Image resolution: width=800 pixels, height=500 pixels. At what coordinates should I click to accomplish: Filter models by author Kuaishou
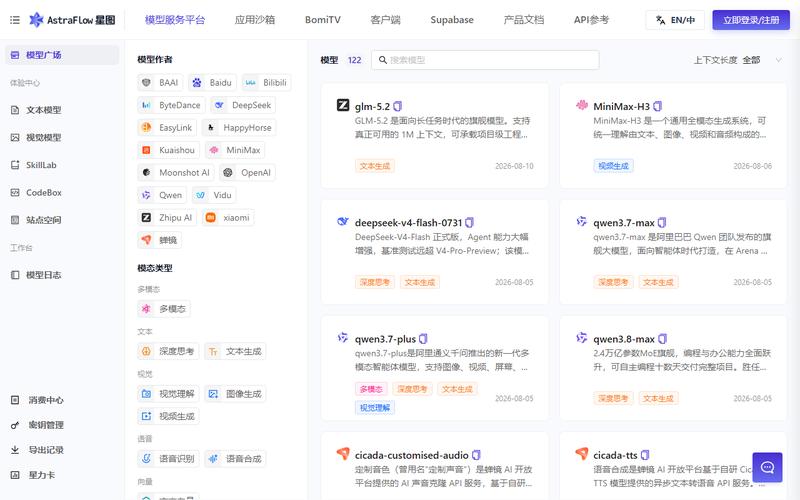169,150
